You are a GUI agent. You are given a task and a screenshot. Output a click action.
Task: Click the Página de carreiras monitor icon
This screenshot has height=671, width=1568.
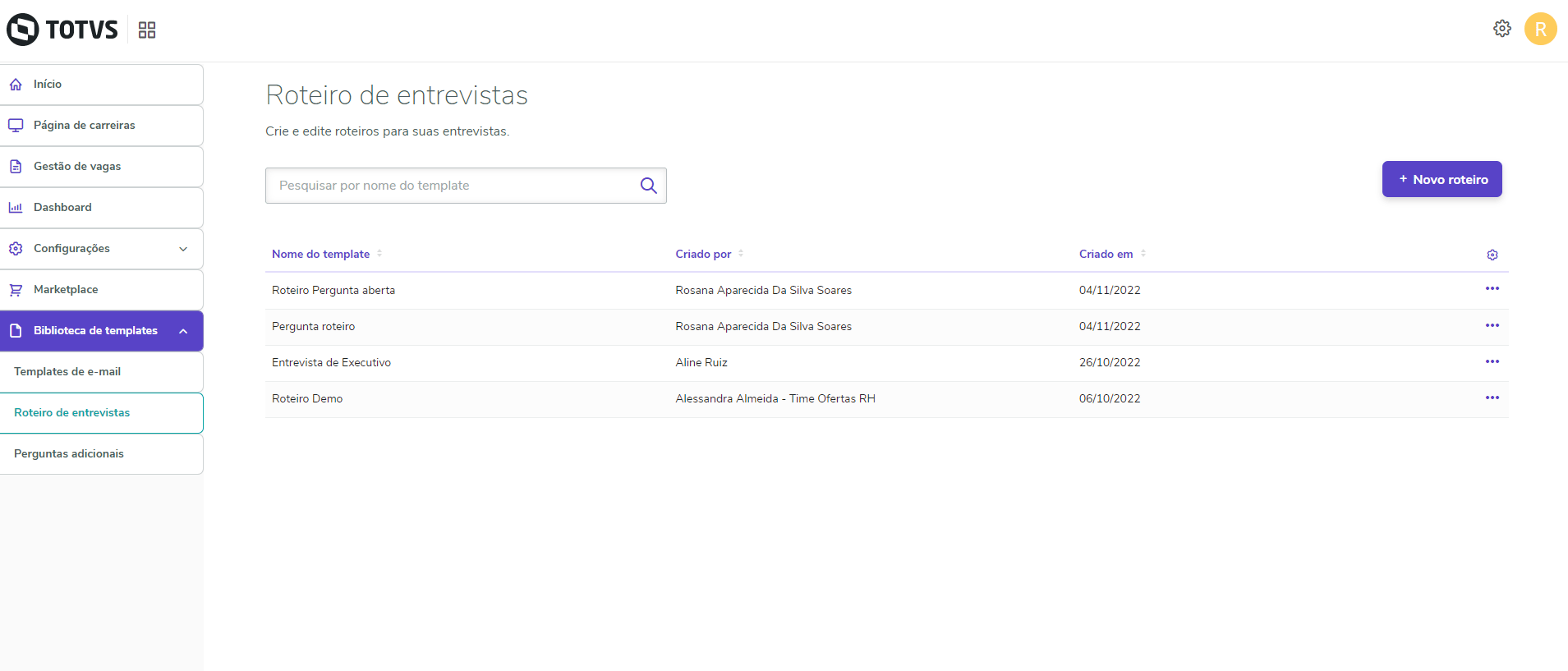[x=16, y=126]
